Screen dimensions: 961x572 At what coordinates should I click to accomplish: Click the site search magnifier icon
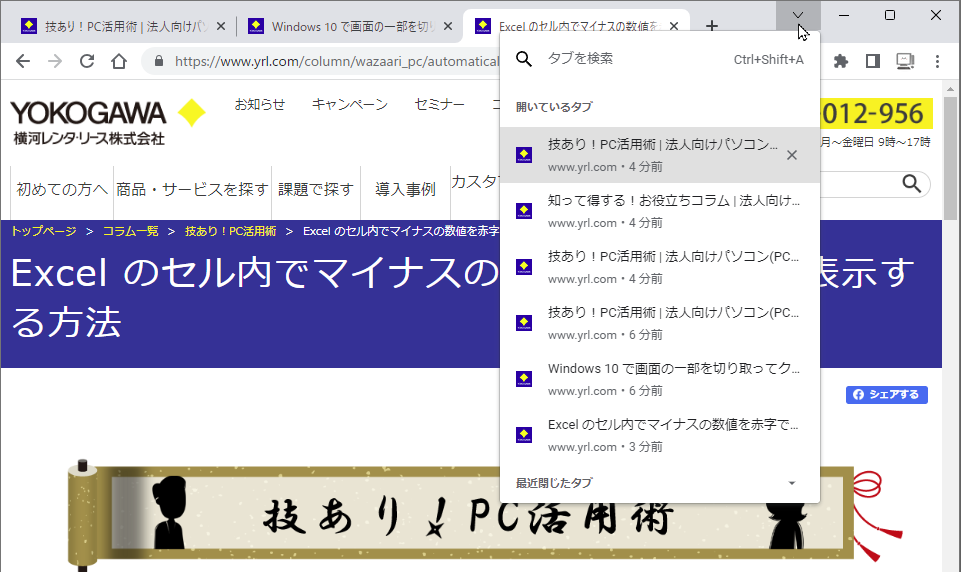tap(911, 183)
